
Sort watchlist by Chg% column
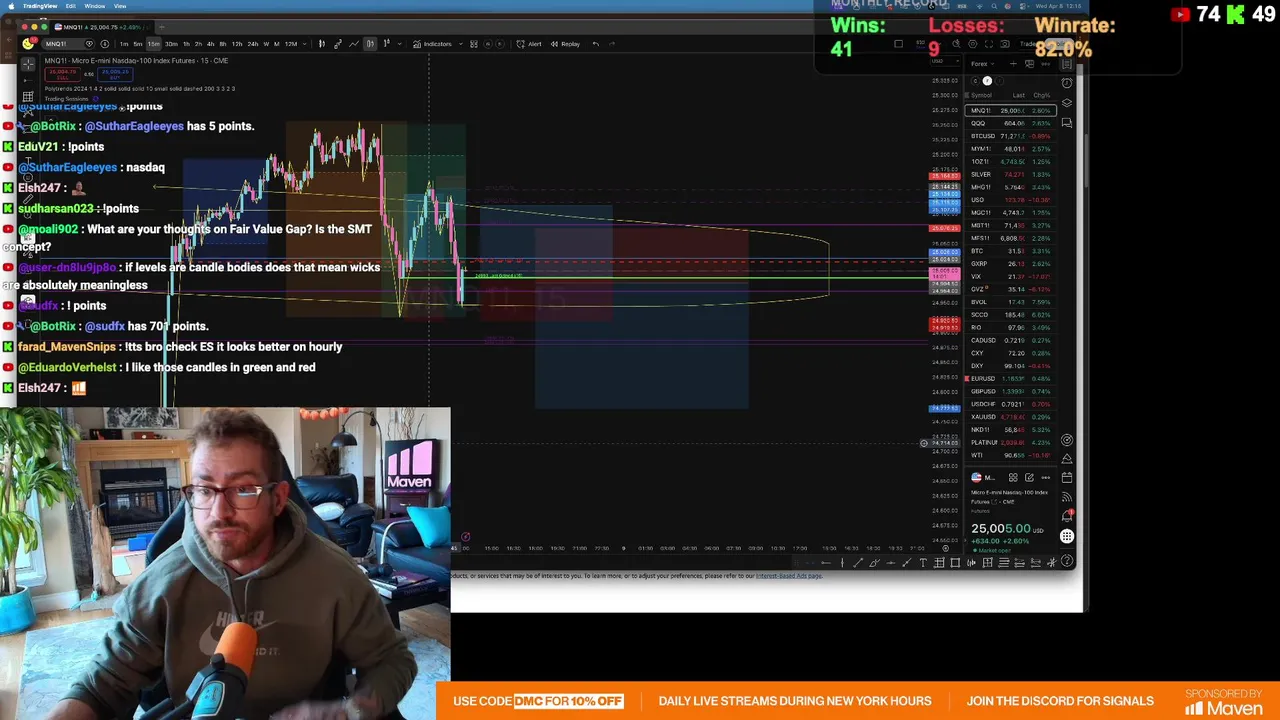tap(1042, 95)
